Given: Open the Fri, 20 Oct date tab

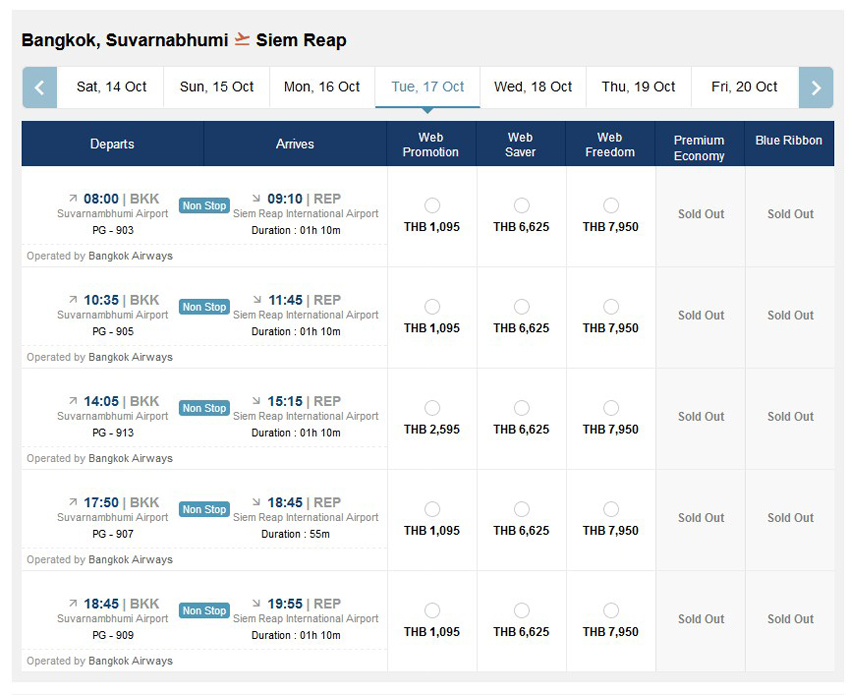Looking at the screenshot, I should point(744,87).
